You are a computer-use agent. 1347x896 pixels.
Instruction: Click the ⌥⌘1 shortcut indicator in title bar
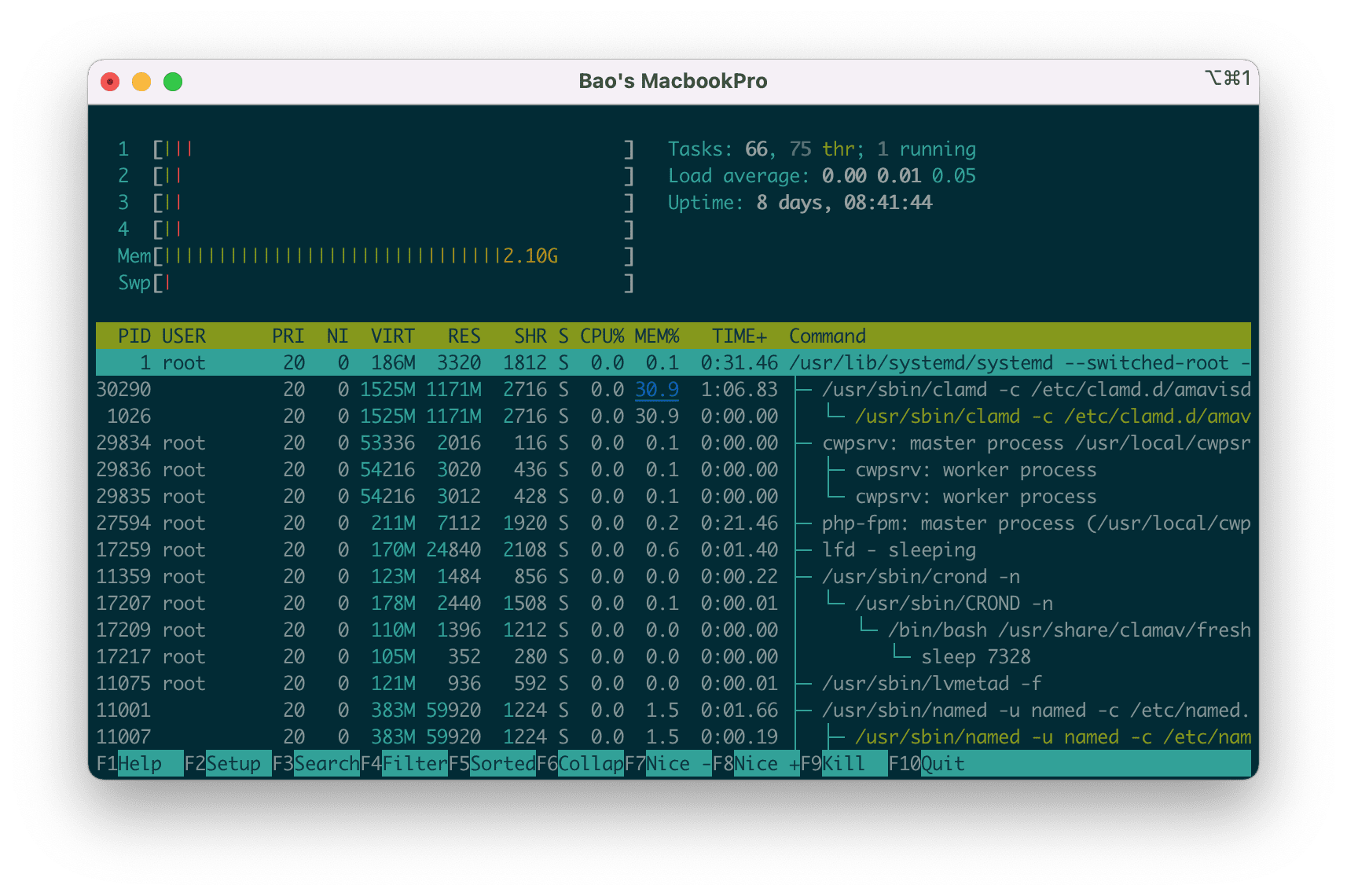[1227, 77]
